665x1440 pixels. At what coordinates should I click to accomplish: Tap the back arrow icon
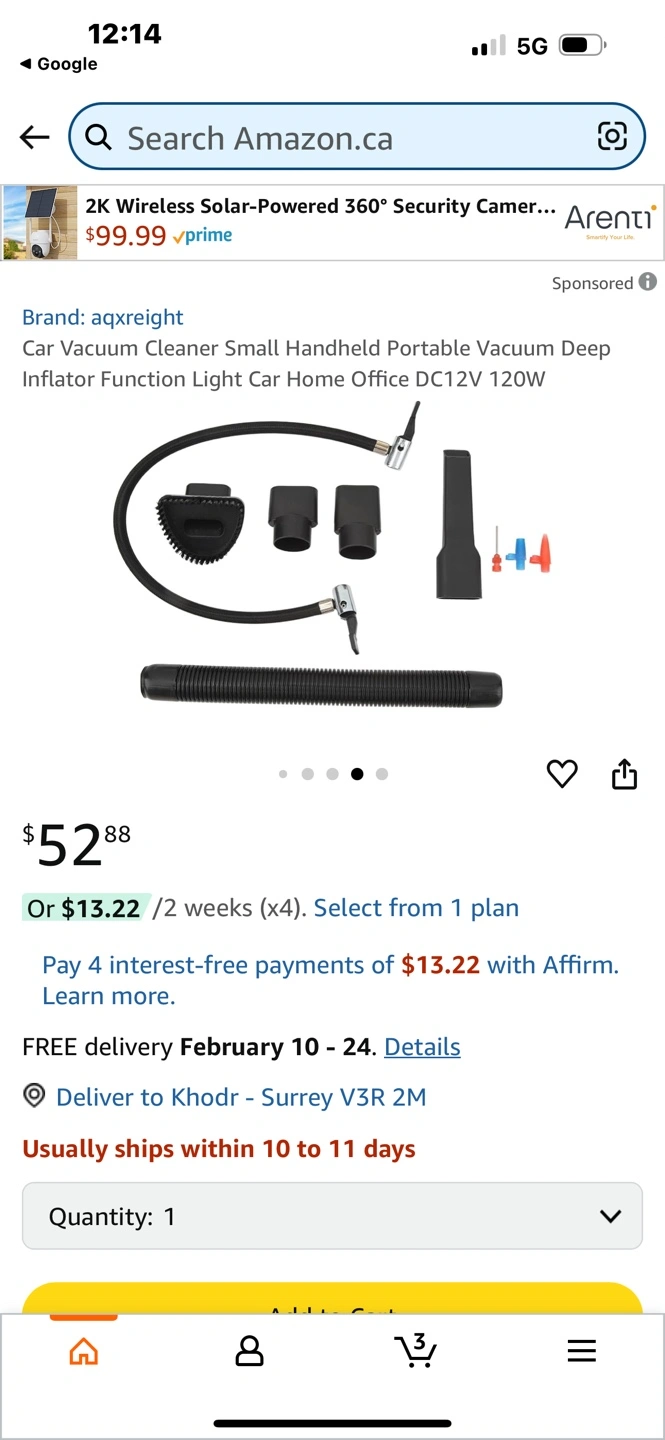point(34,137)
